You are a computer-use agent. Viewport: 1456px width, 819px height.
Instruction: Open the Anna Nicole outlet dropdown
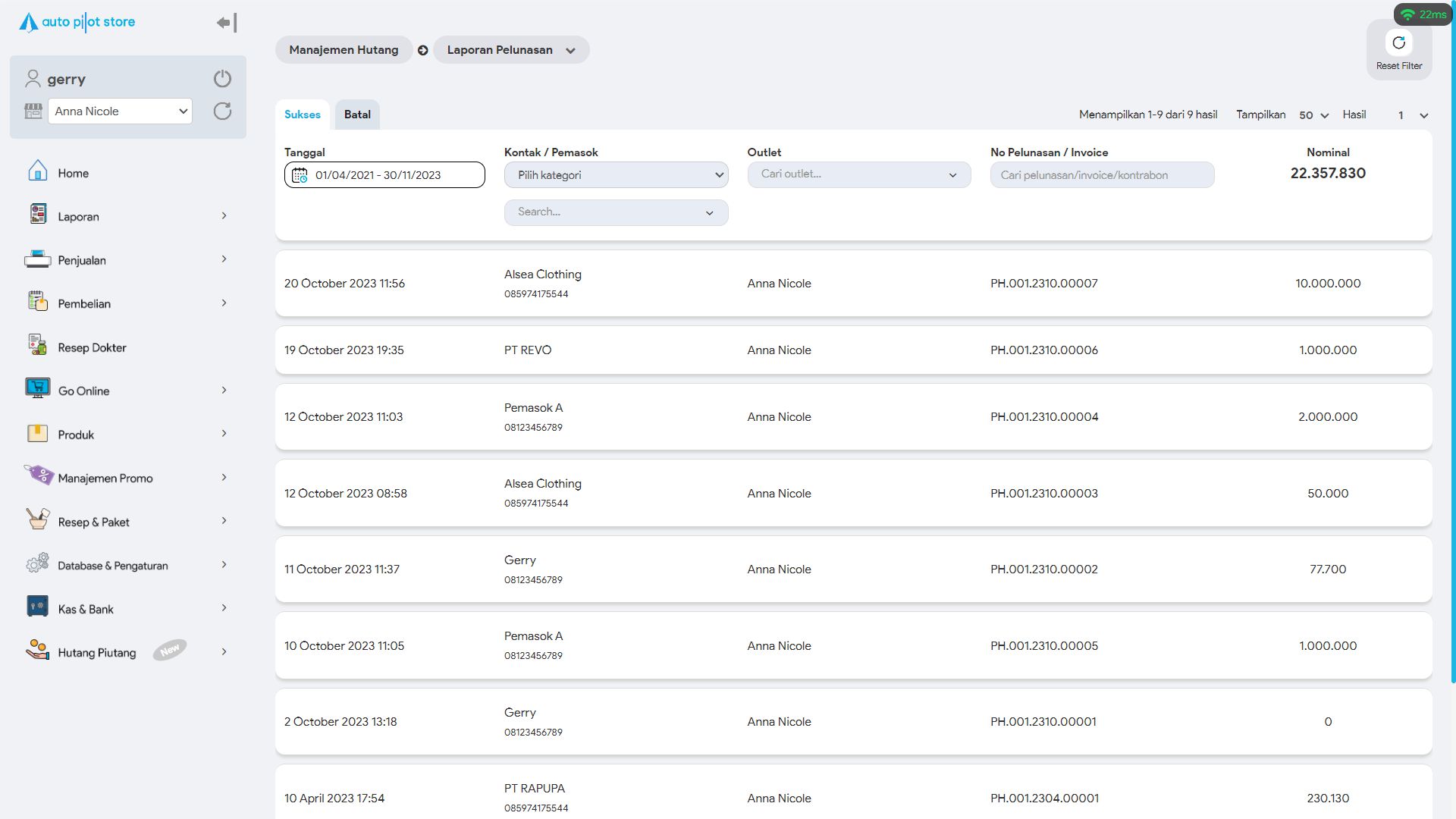(x=120, y=111)
